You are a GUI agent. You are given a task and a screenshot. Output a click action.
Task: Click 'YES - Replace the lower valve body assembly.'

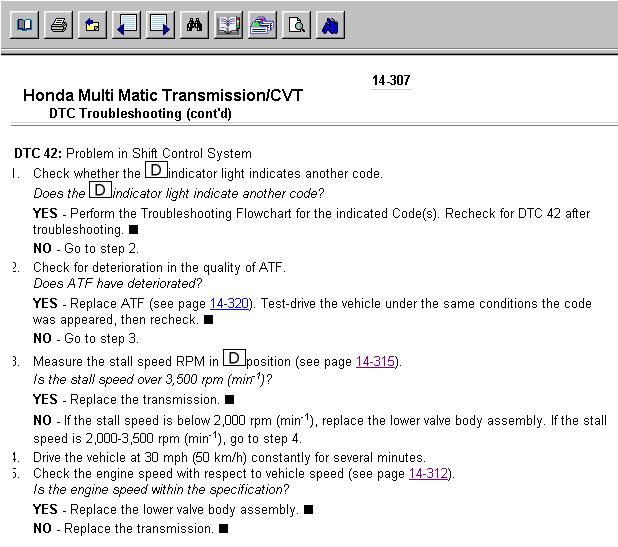pos(173,510)
